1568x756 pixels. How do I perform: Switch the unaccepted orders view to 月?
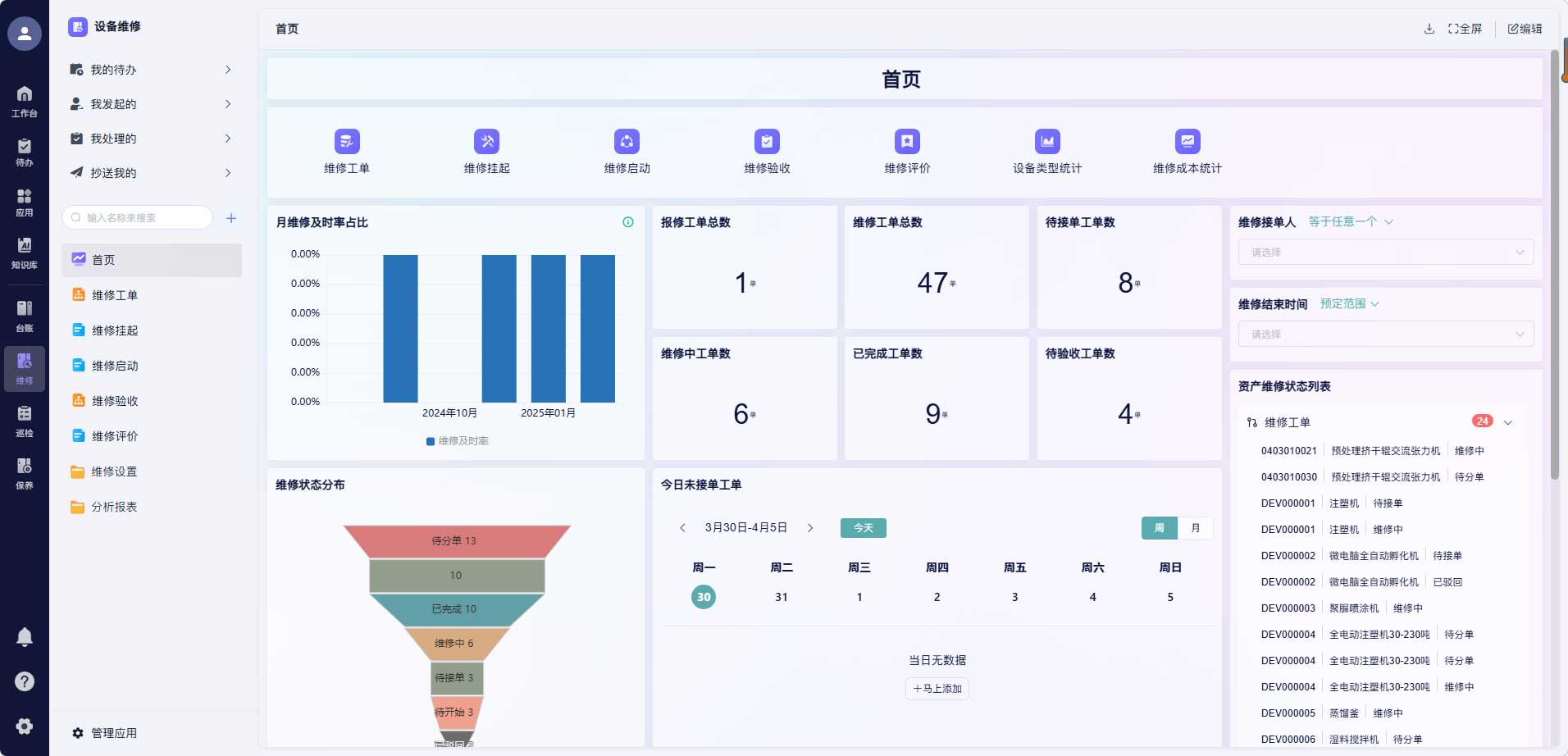tap(1197, 528)
